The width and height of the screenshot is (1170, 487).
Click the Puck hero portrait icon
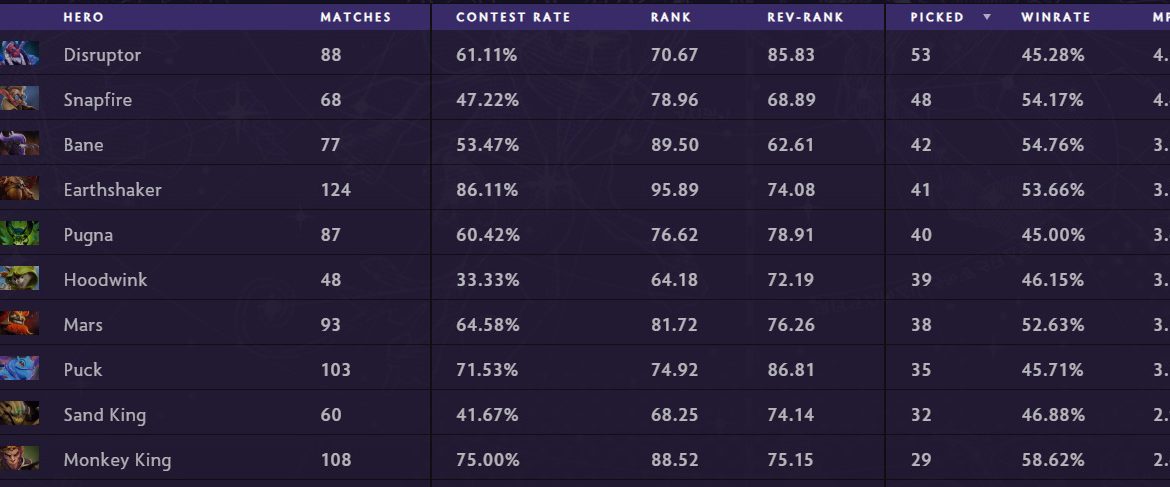click(x=20, y=369)
